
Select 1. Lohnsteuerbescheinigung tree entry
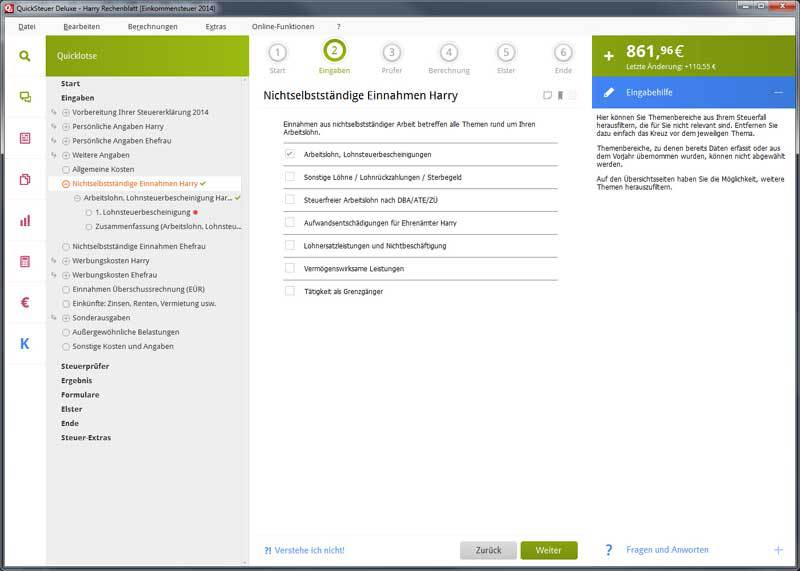click(x=142, y=212)
